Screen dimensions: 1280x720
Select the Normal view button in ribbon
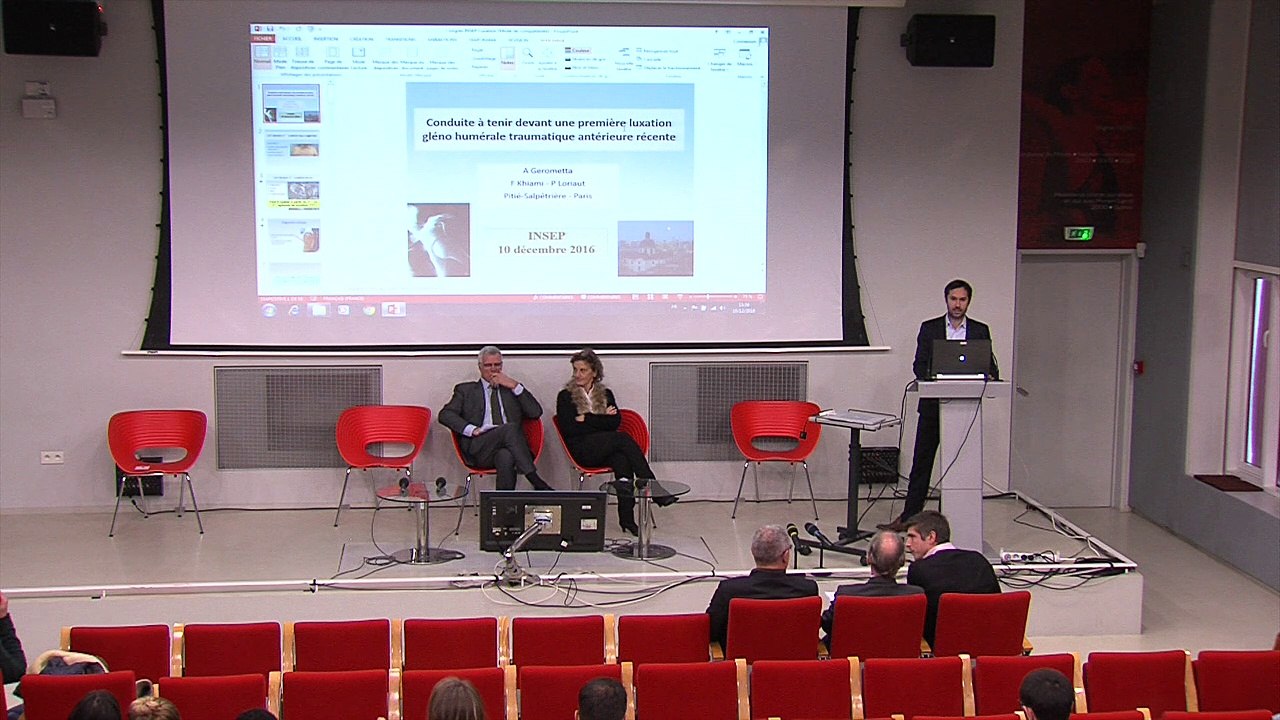261,55
